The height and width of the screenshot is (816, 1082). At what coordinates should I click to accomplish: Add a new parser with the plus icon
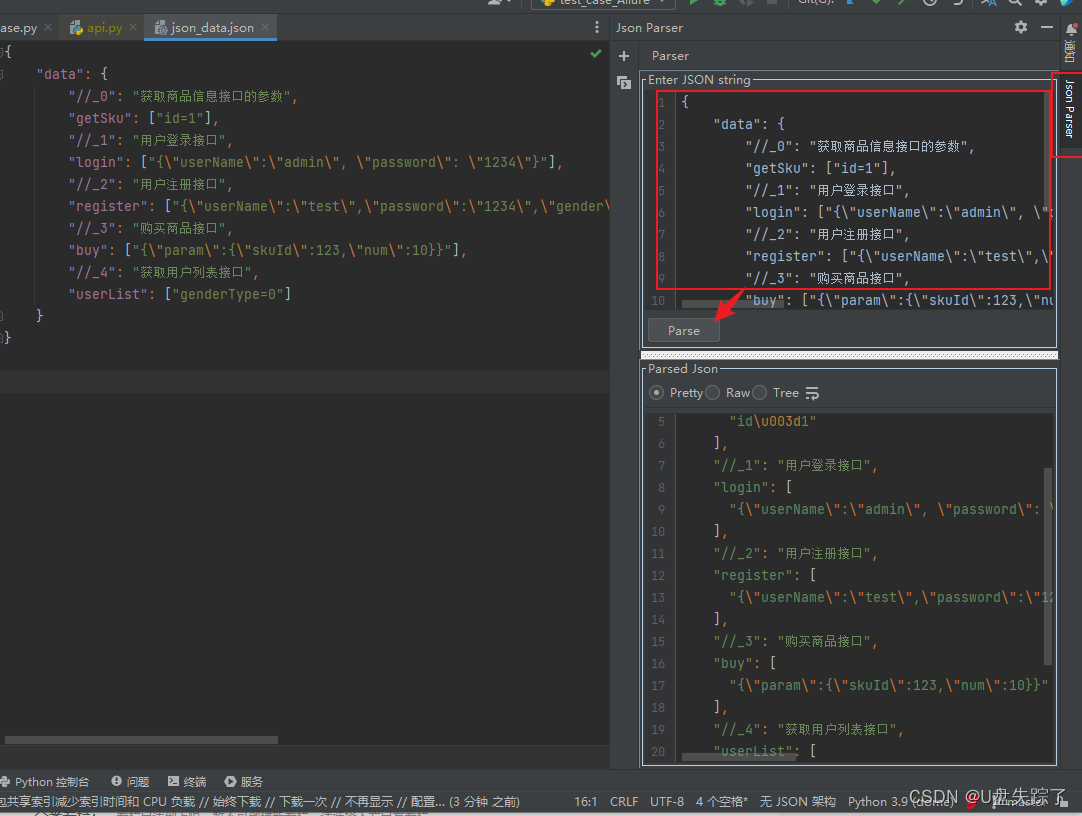click(x=624, y=55)
